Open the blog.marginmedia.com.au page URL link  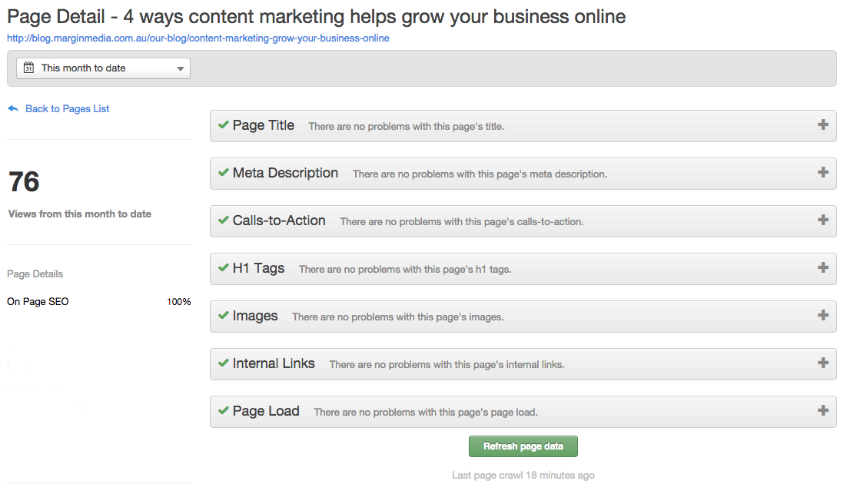198,39
